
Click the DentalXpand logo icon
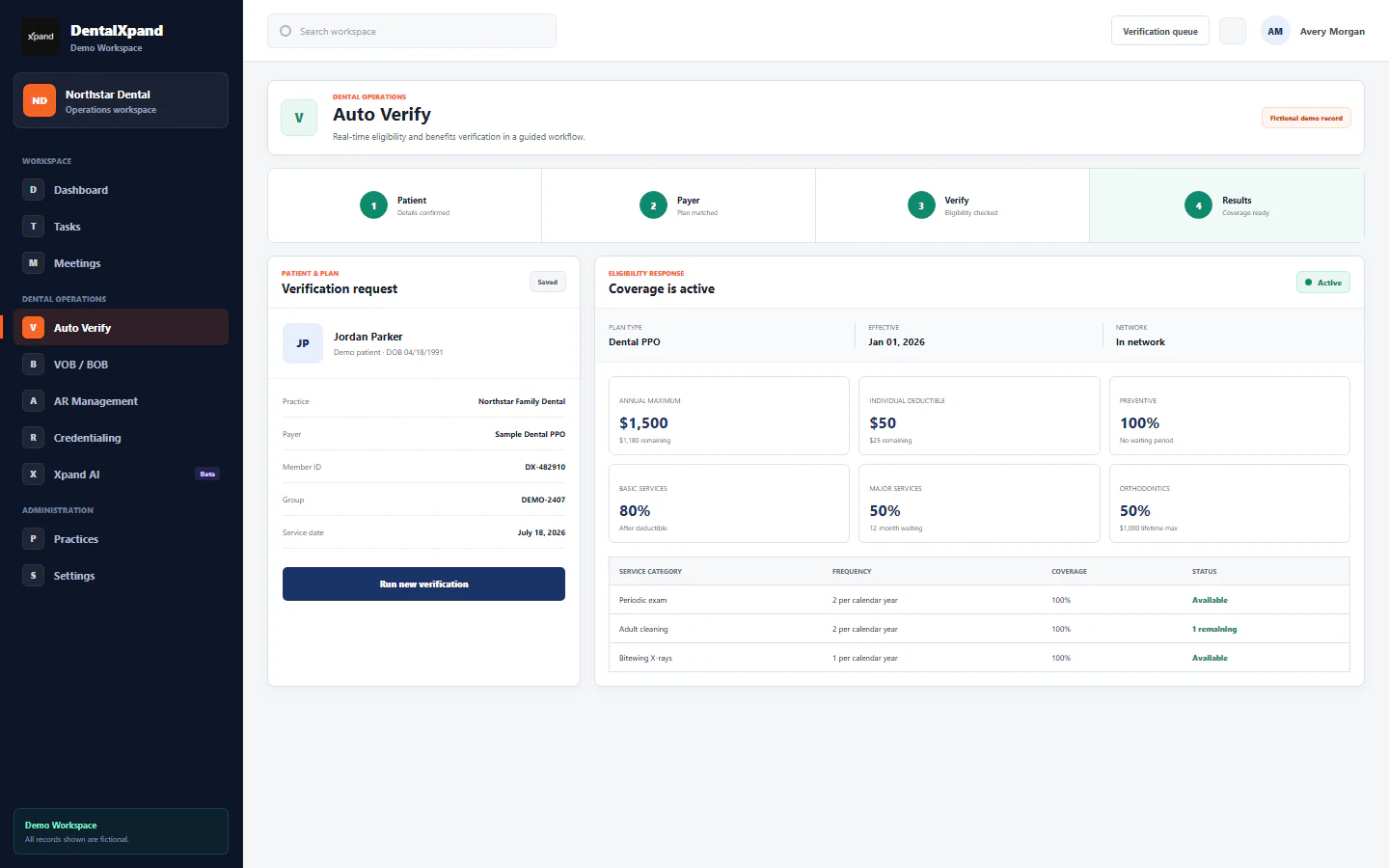[x=41, y=37]
